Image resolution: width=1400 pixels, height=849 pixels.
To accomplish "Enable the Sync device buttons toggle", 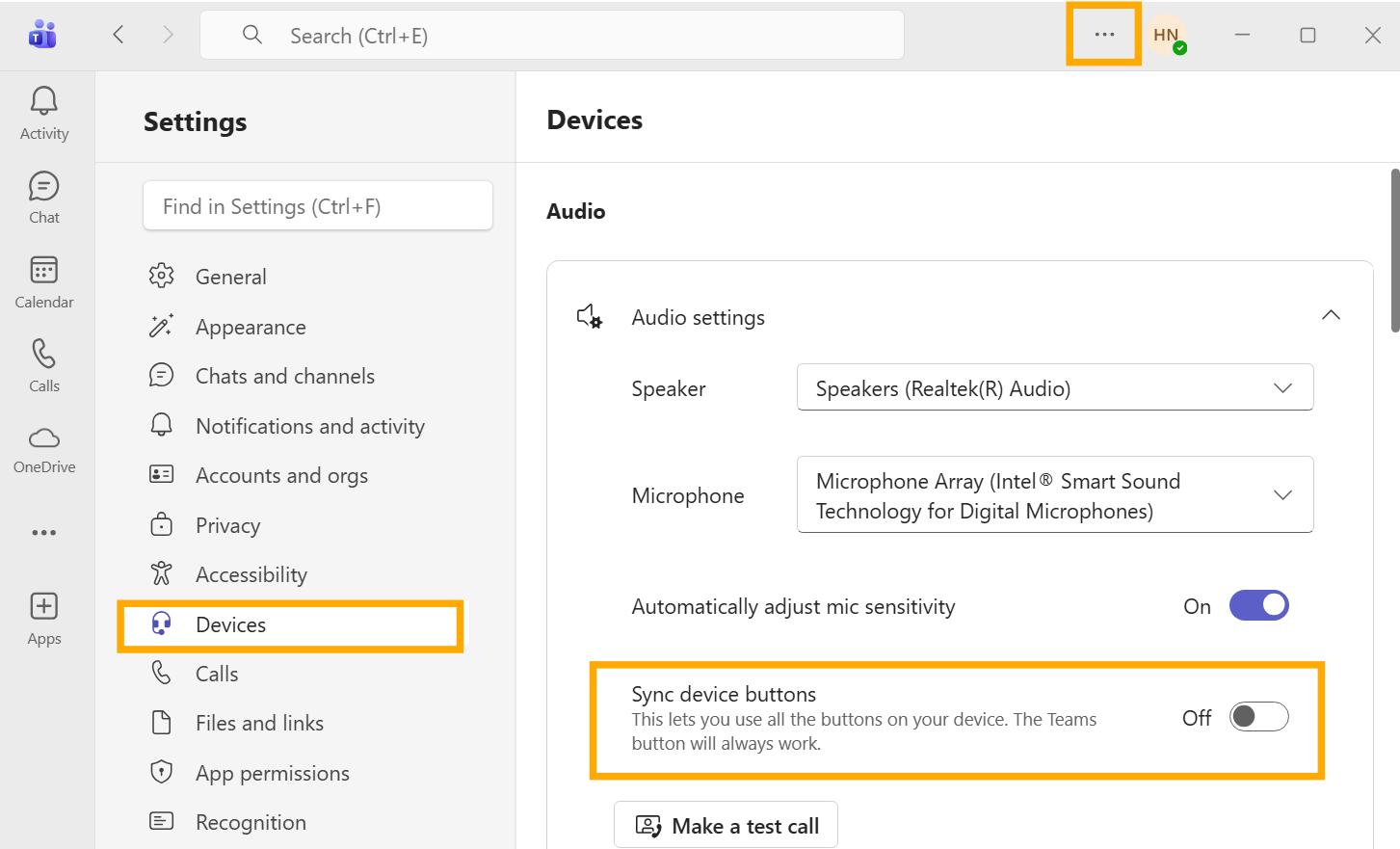I will pos(1258,717).
